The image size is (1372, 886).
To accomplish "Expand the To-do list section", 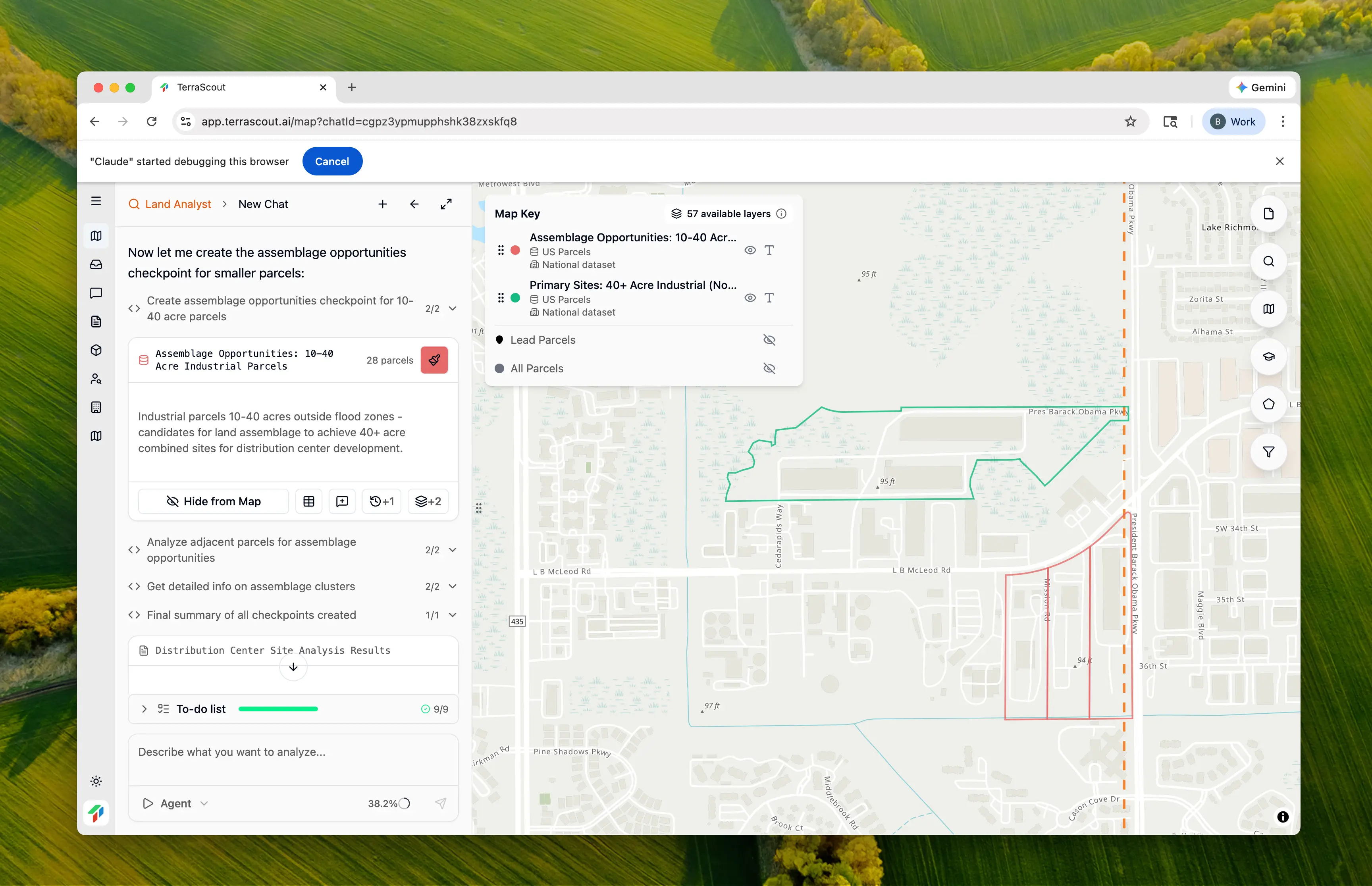I will 145,709.
